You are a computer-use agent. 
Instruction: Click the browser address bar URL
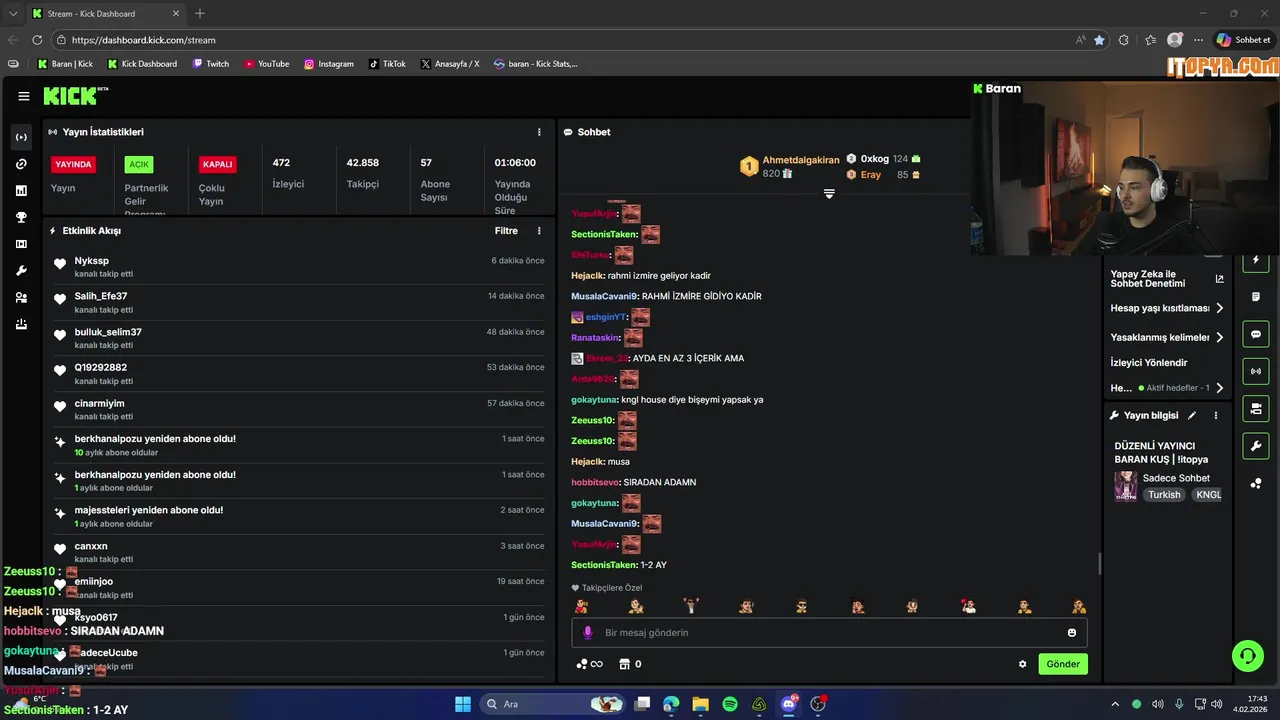tap(144, 40)
